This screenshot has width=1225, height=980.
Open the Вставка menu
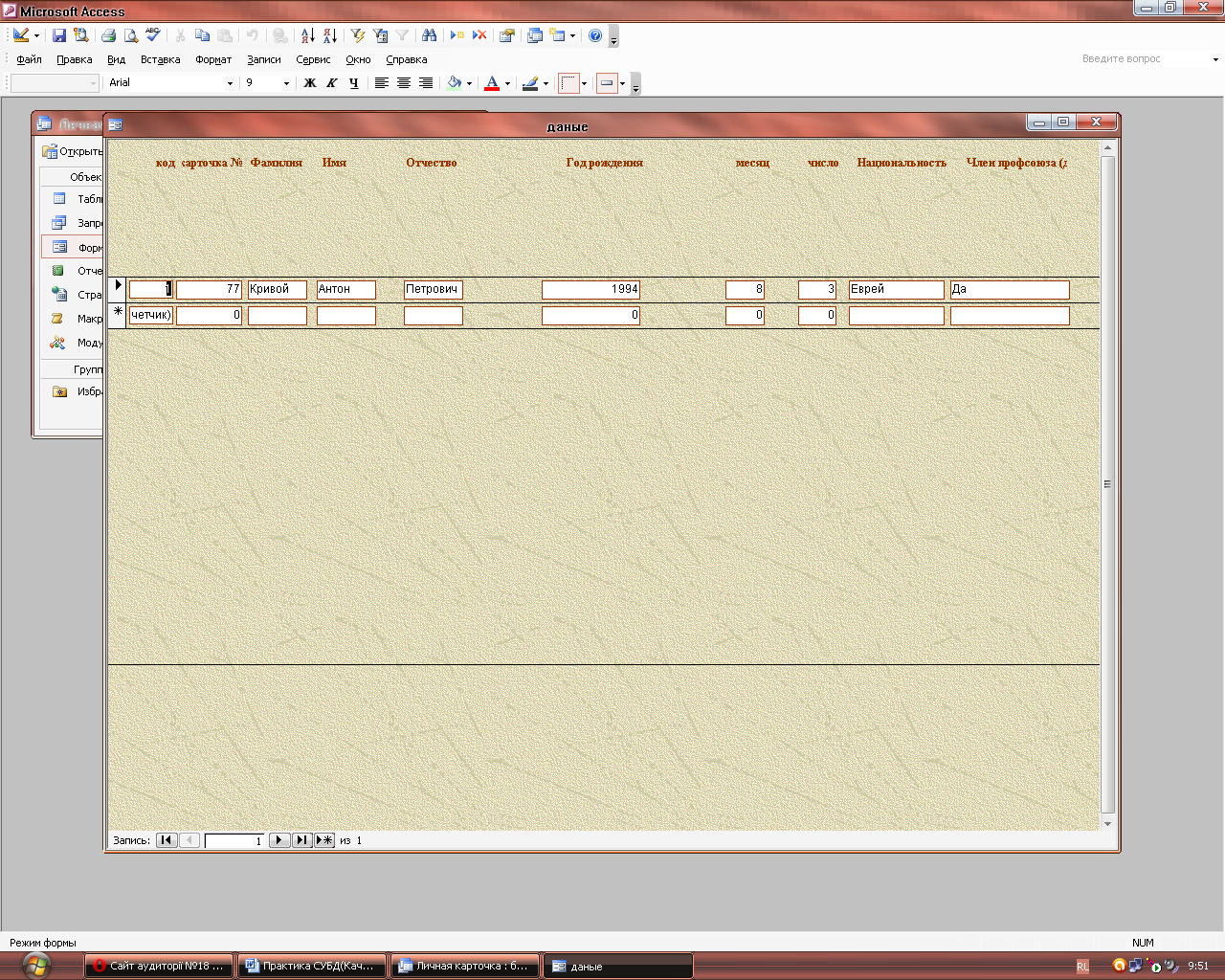160,59
